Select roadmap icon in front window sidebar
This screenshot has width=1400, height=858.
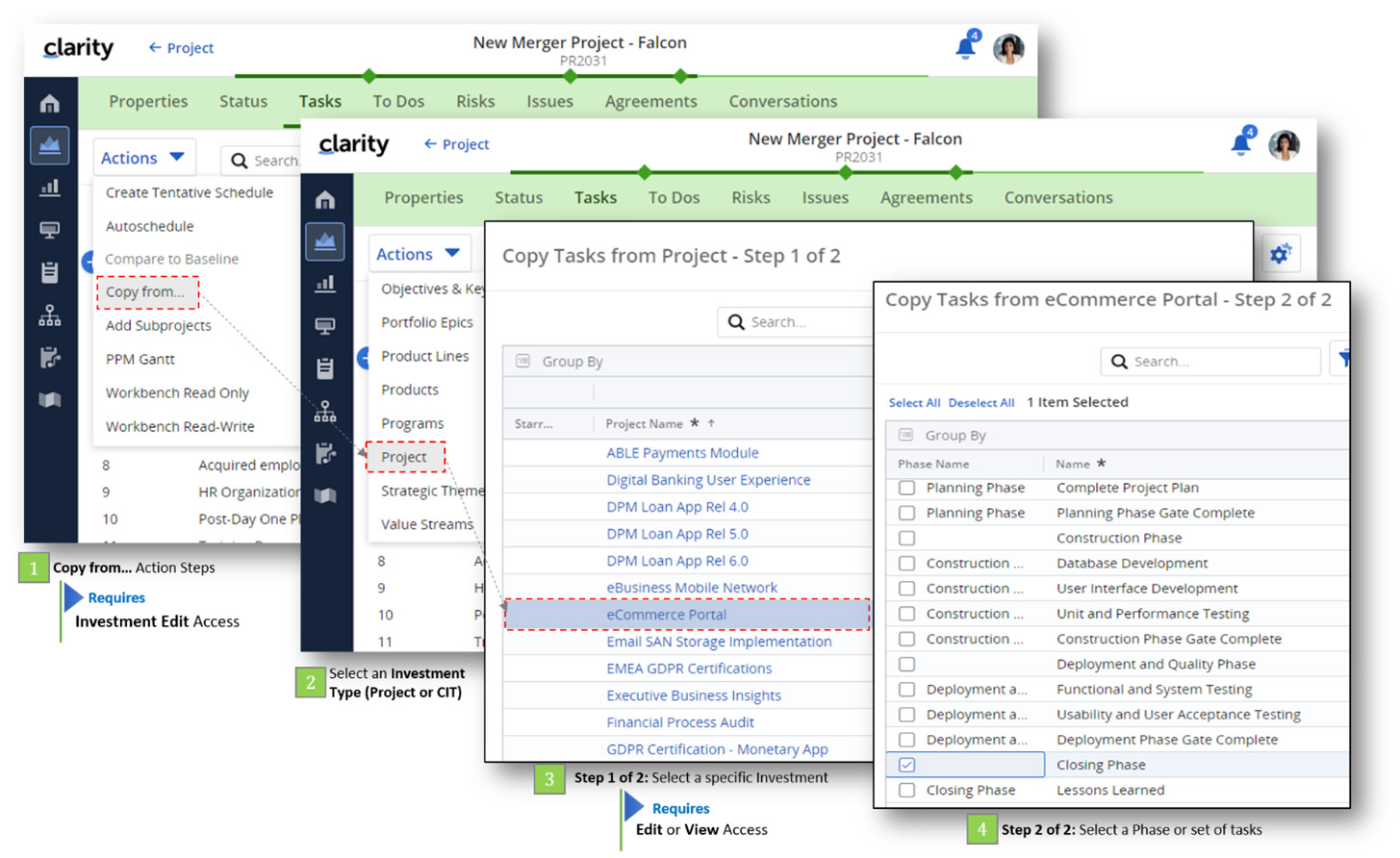pyautogui.click(x=325, y=241)
